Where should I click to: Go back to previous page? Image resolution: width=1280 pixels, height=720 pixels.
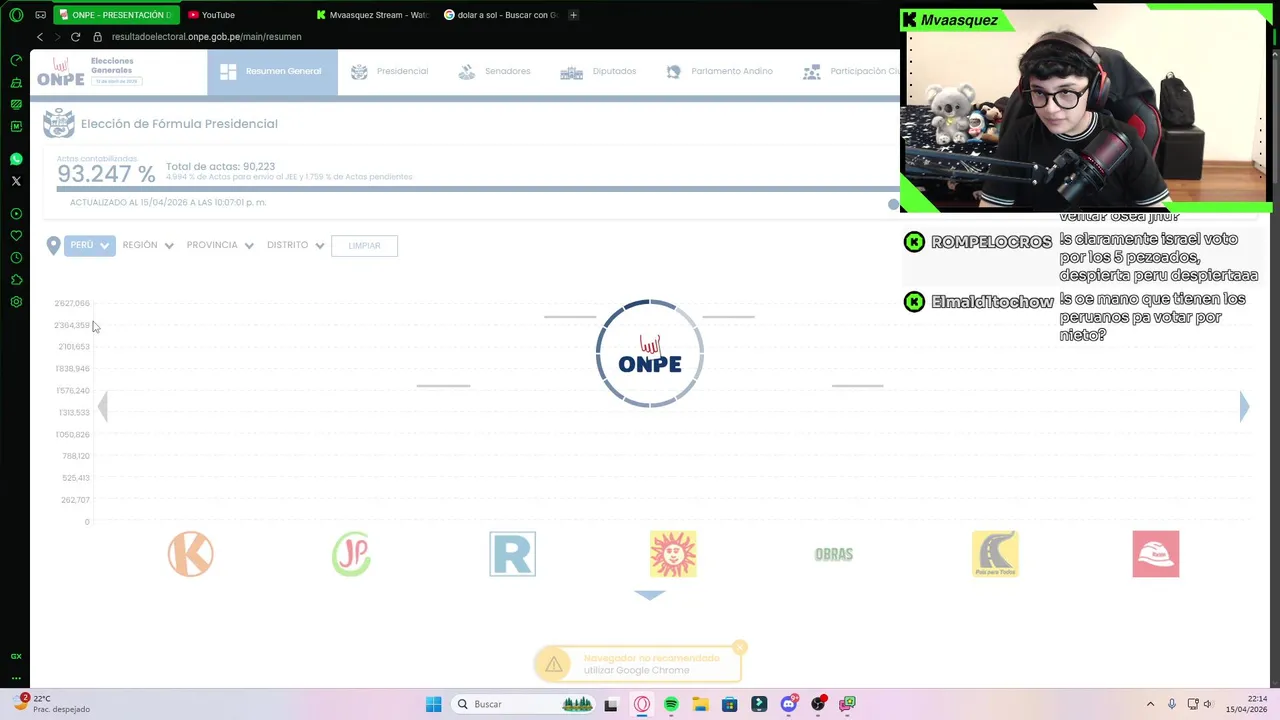pos(40,37)
